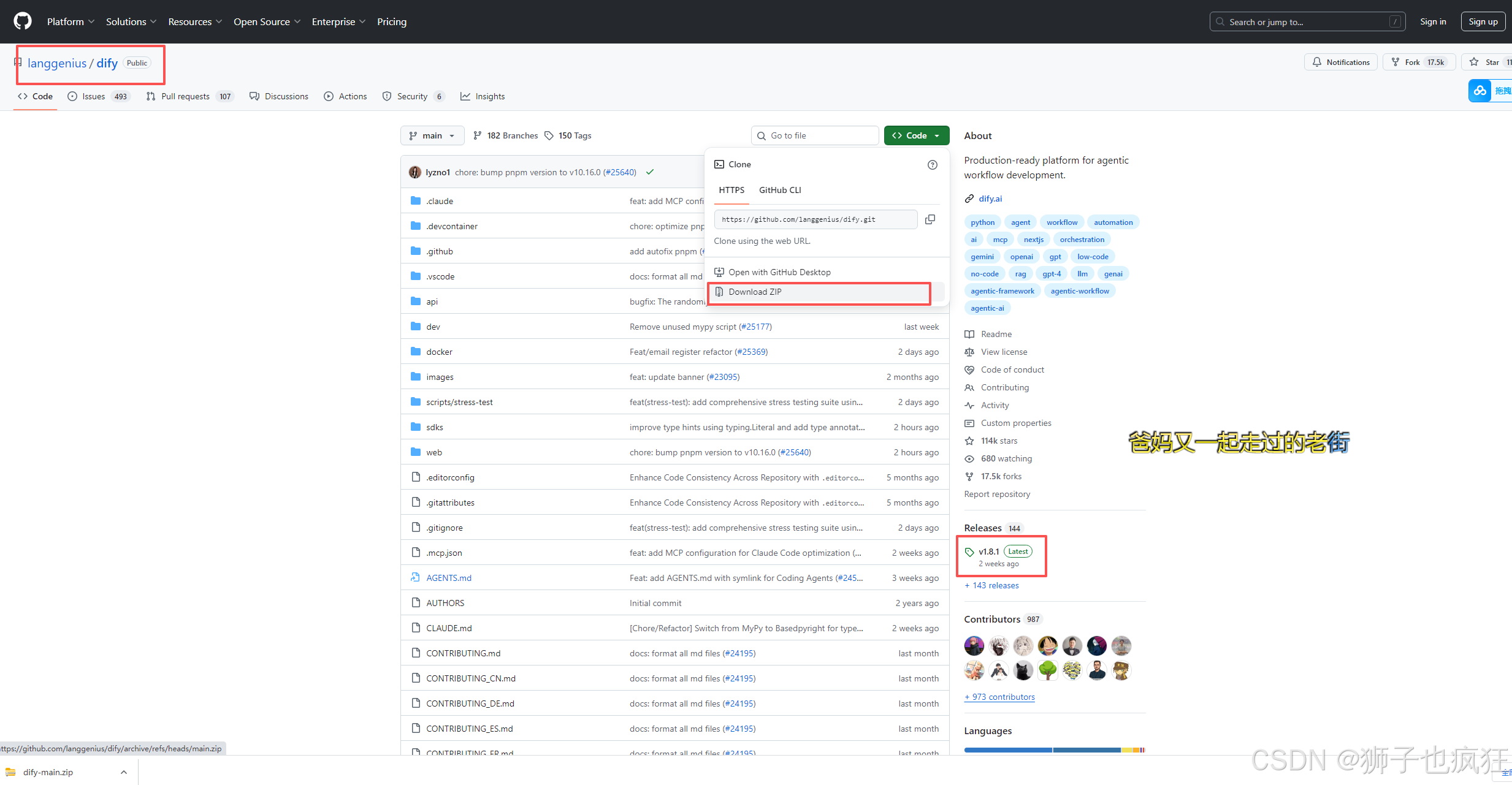Select the GitHub CLI clone tab
The image size is (1512, 785).
tap(780, 190)
